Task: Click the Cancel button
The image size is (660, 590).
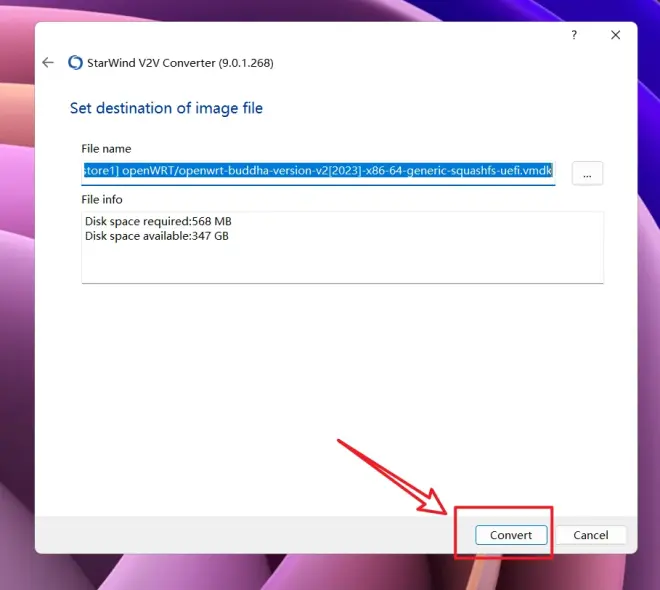Action: tap(591, 535)
